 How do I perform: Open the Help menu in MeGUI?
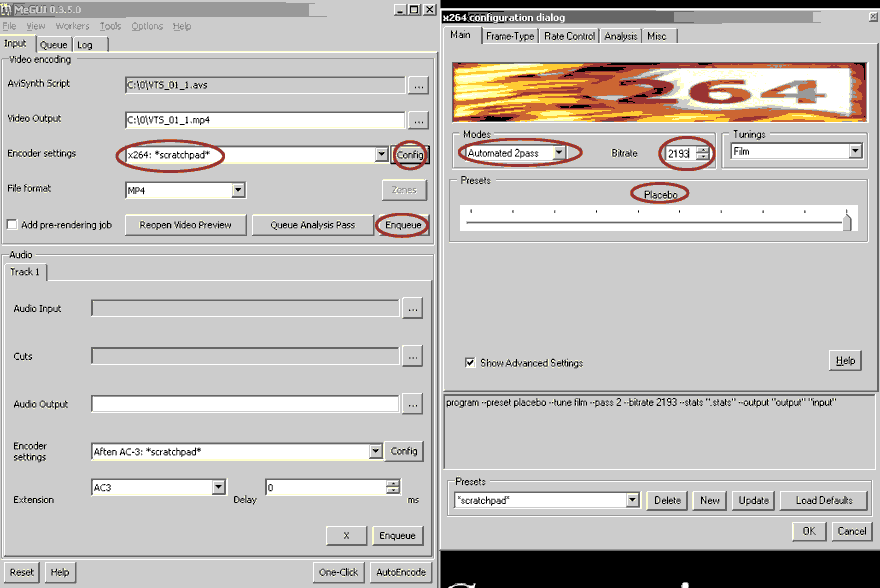pos(182,26)
